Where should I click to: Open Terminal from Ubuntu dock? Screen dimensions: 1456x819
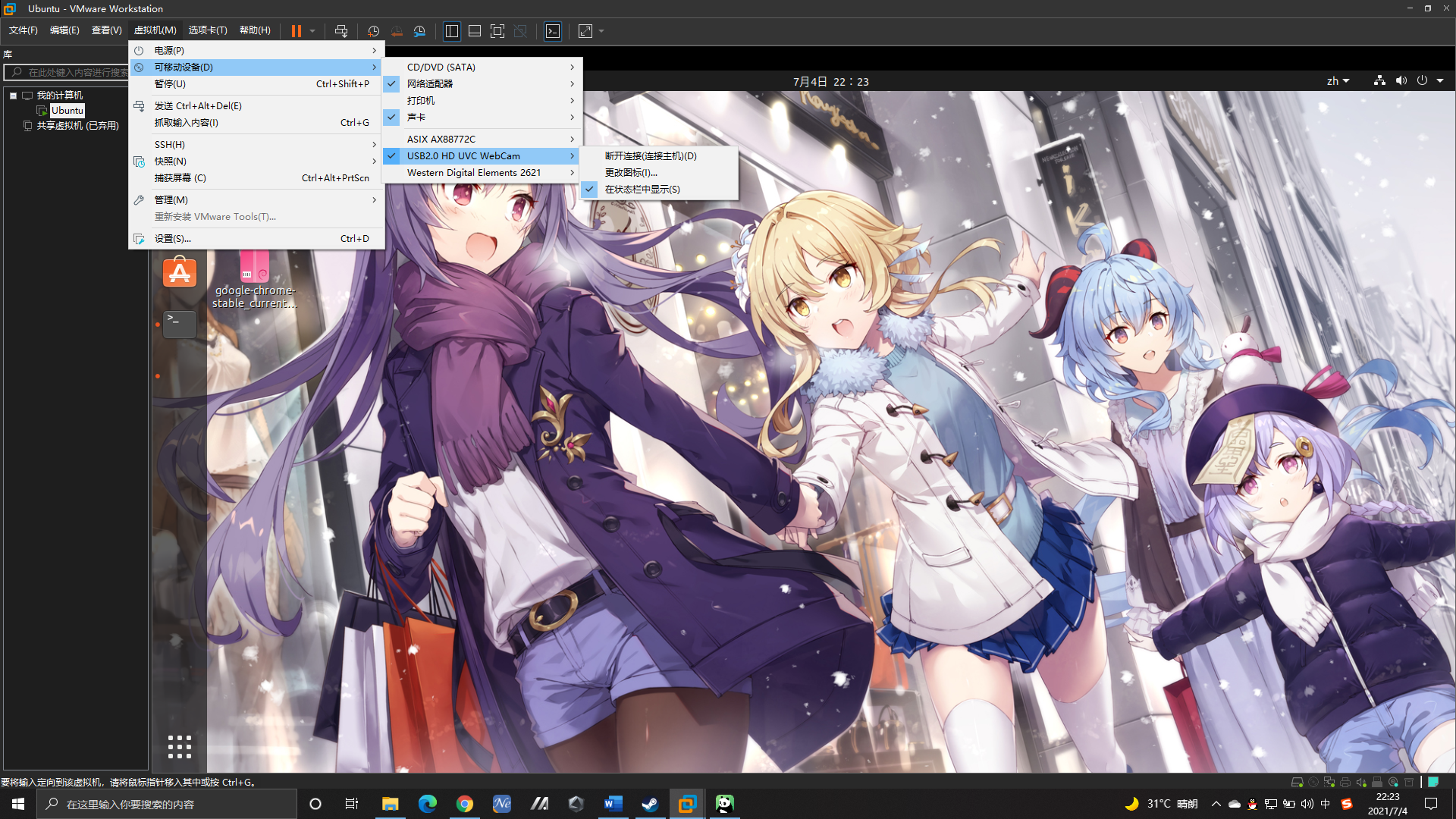tap(180, 323)
